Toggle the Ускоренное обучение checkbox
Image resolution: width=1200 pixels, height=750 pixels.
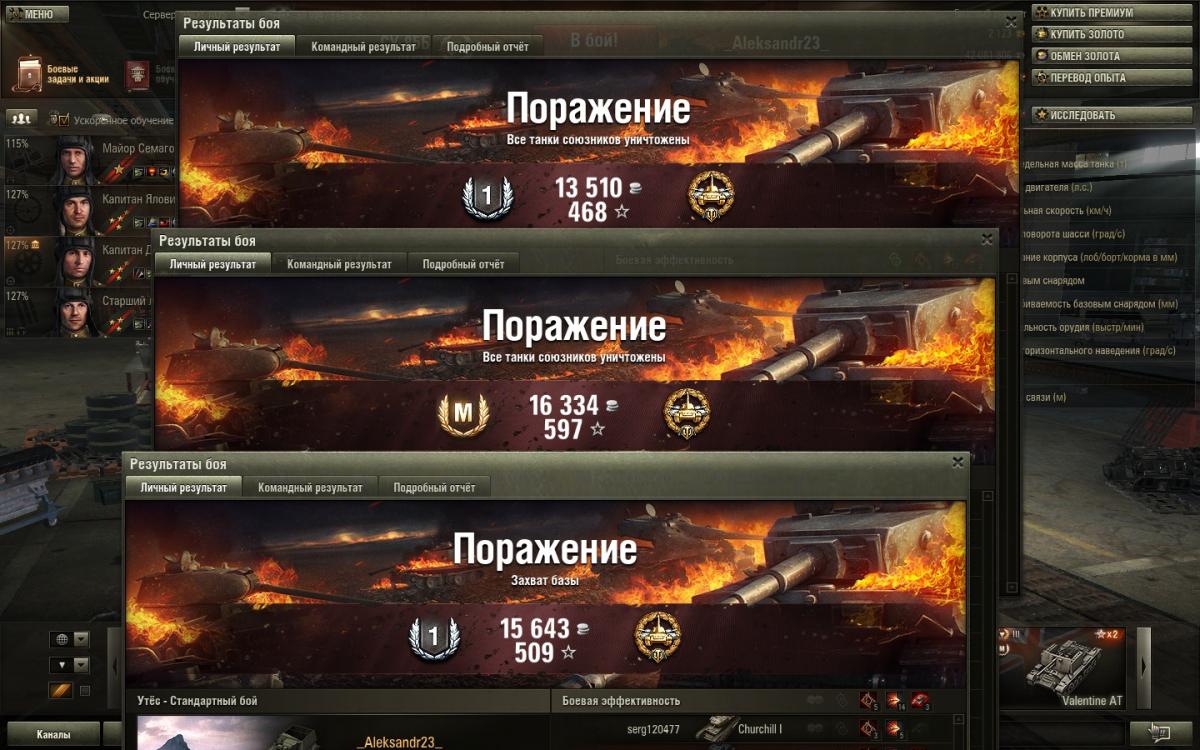[64, 119]
